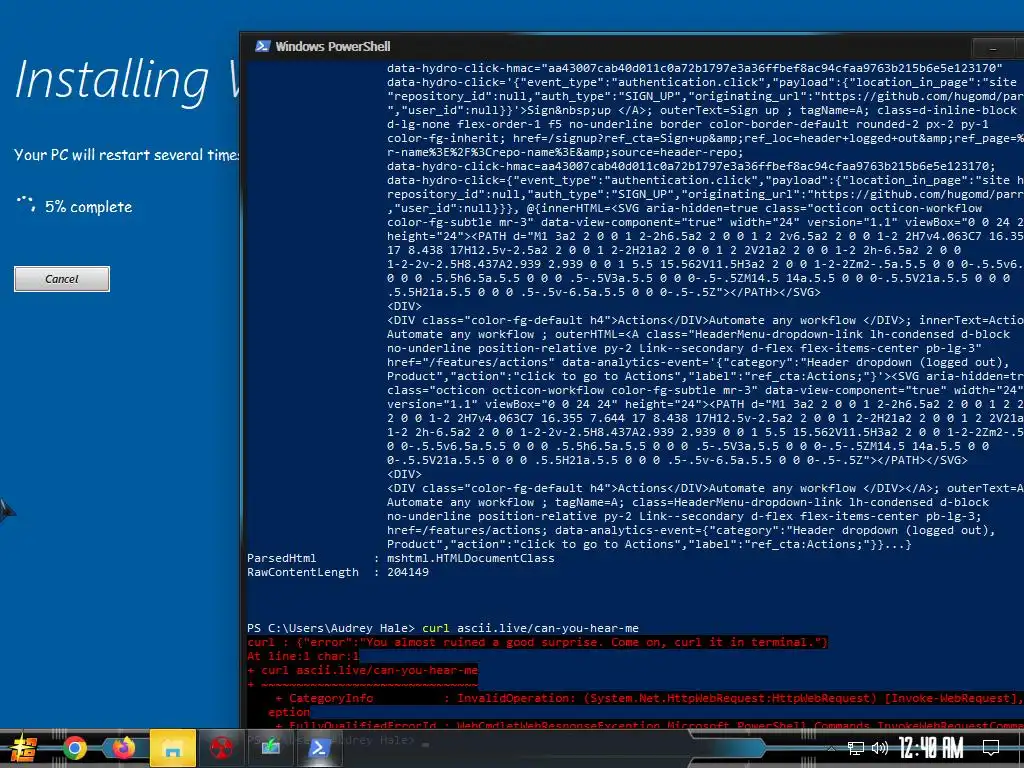Open the green arrow installer taskbar icon
This screenshot has width=1024, height=768.
(x=270, y=748)
